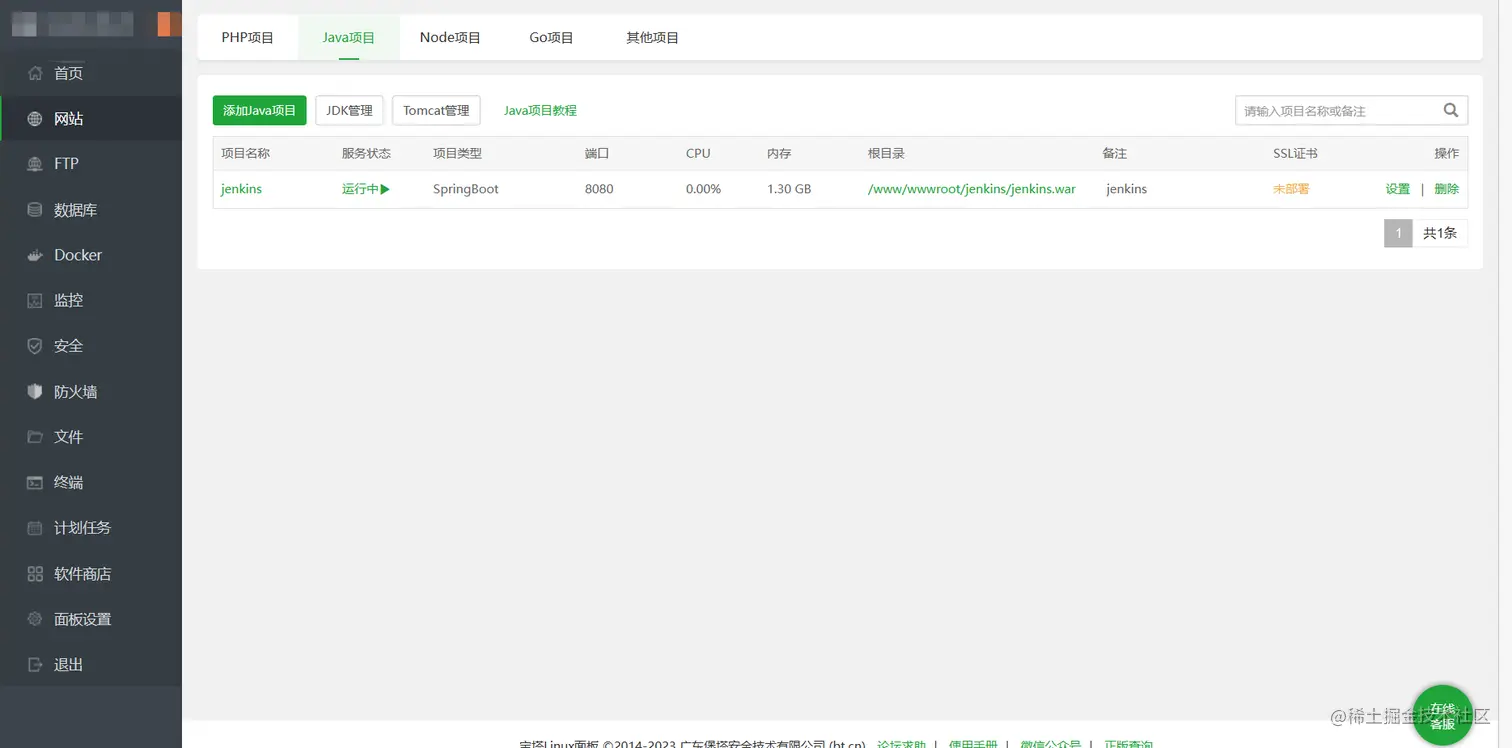Open the 首页 home icon in sidebar
The height and width of the screenshot is (748, 1512).
tap(35, 73)
